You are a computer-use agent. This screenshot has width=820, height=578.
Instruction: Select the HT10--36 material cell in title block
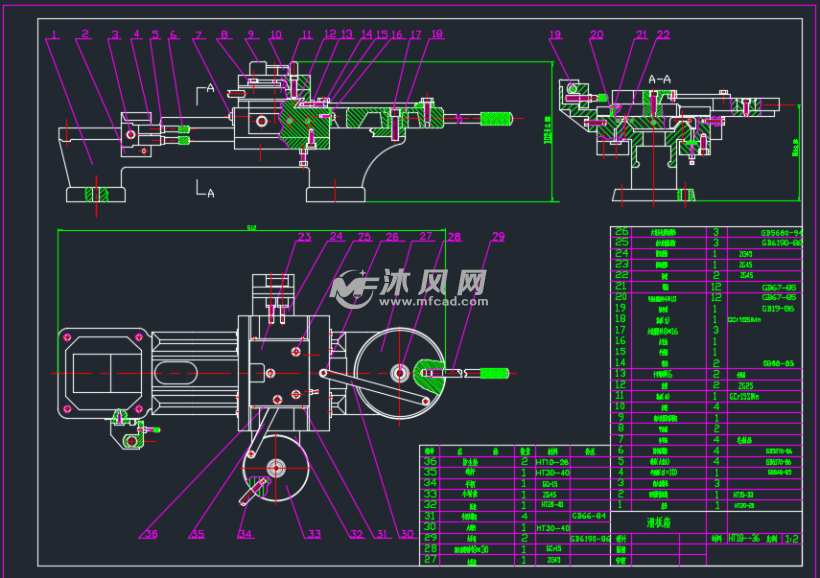[x=744, y=538]
